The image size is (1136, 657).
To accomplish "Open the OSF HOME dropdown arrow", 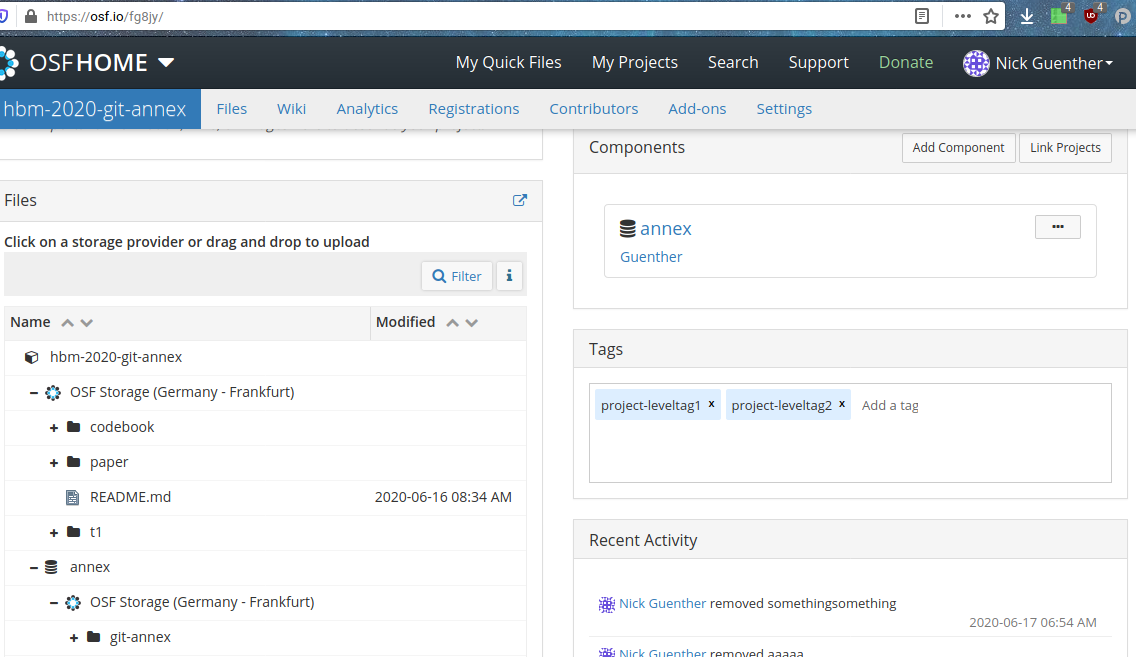I will (x=166, y=63).
